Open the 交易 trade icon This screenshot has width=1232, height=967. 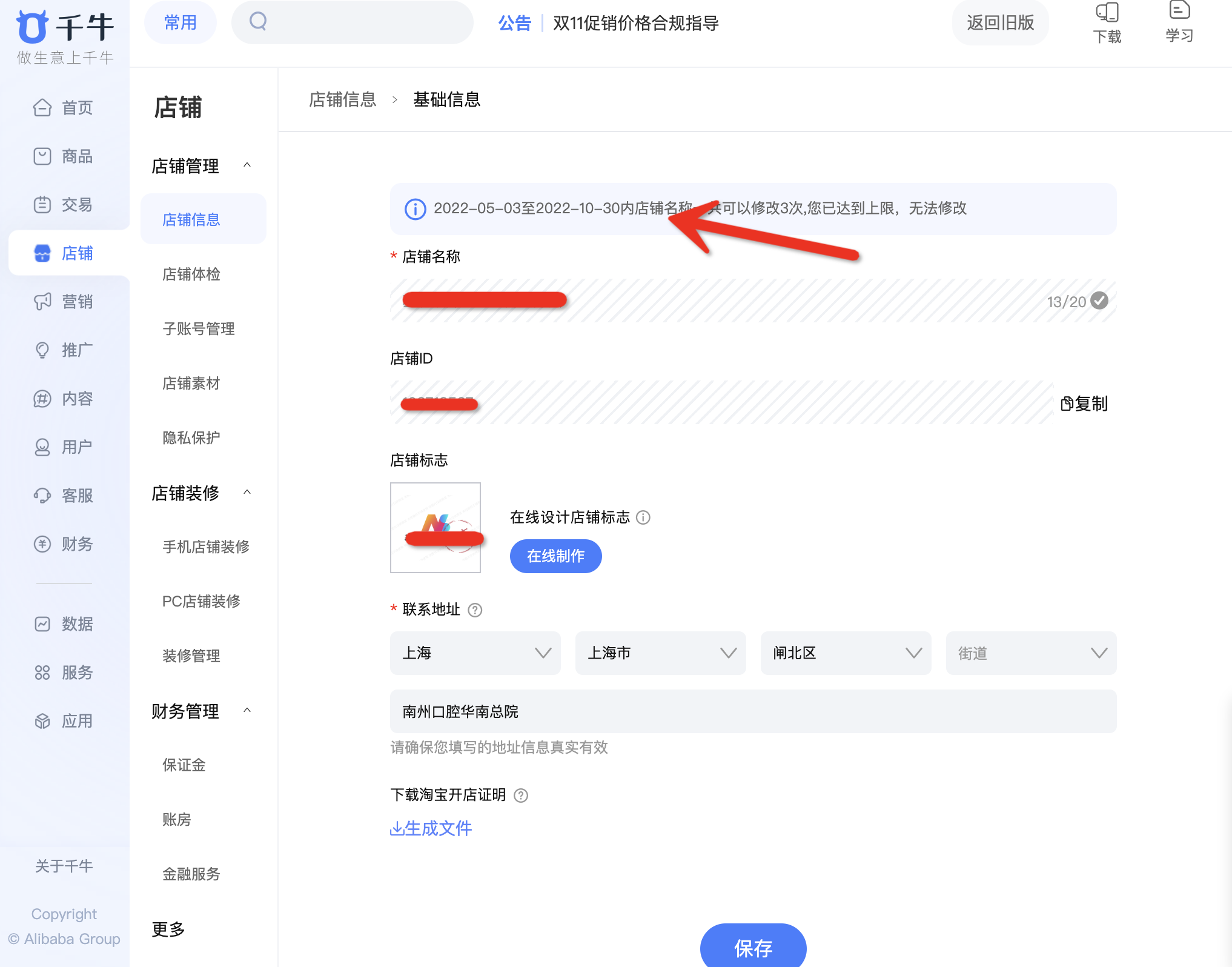point(42,205)
